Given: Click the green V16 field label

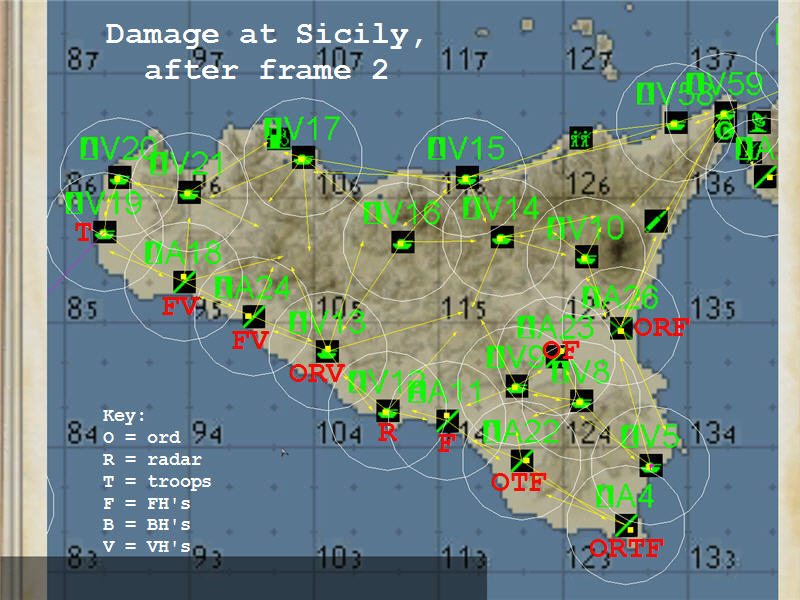Looking at the screenshot, I should [x=402, y=213].
